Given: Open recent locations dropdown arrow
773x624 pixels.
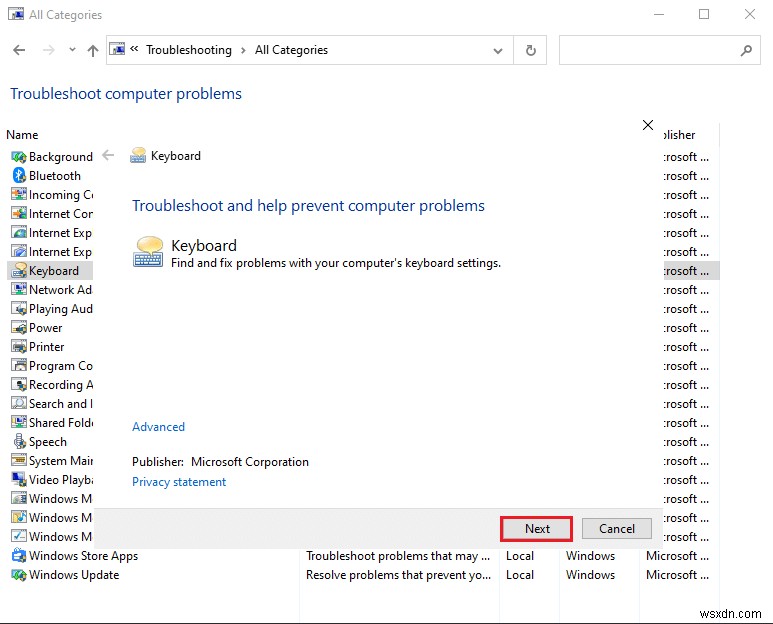Looking at the screenshot, I should point(72,49).
